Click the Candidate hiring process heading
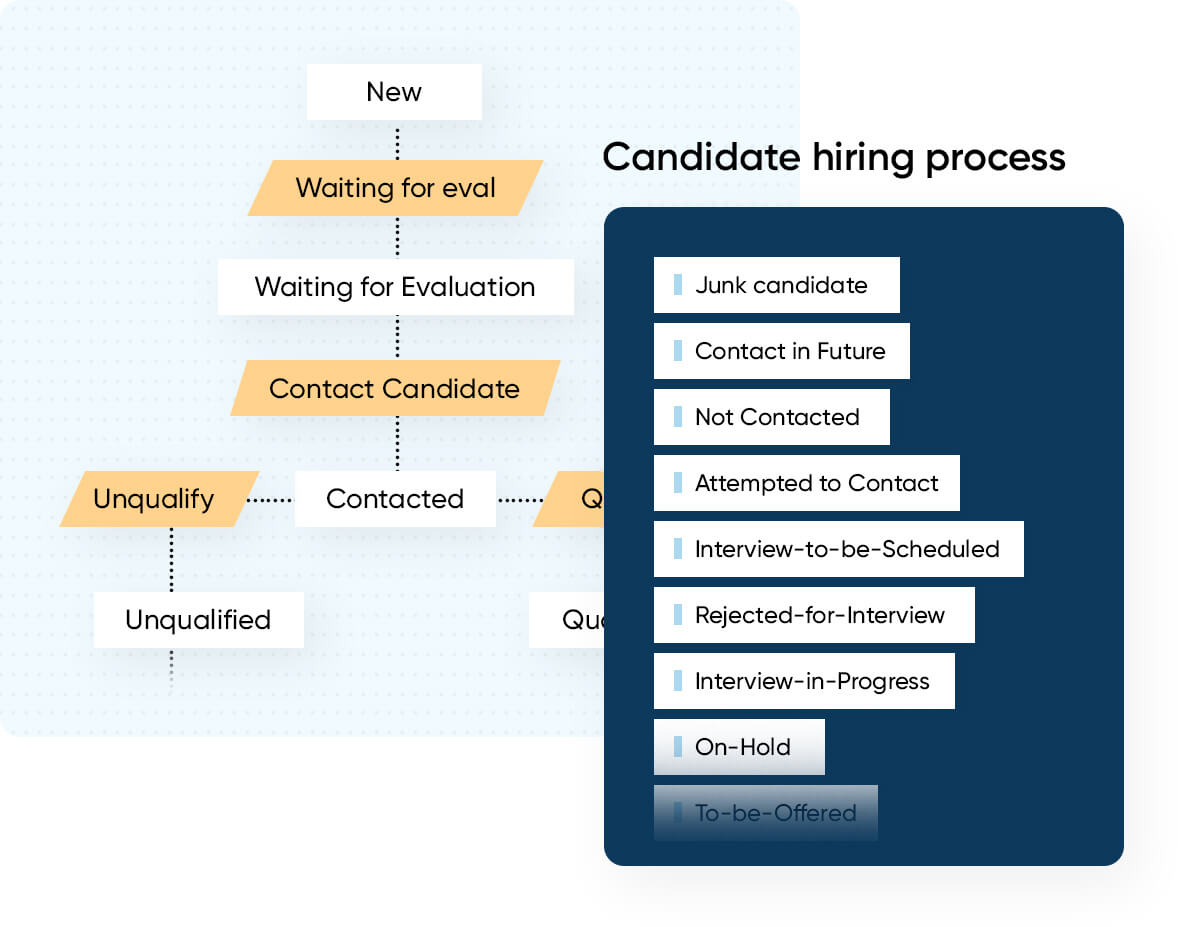The height and width of the screenshot is (927, 1178). pos(834,158)
